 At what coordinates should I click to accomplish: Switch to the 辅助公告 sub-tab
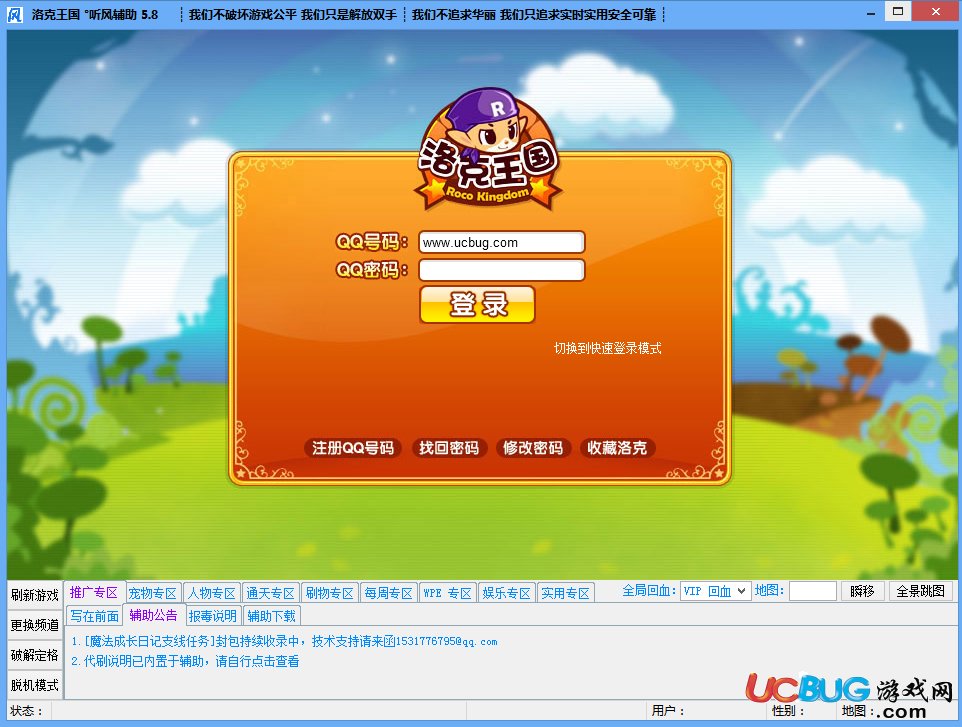(153, 615)
